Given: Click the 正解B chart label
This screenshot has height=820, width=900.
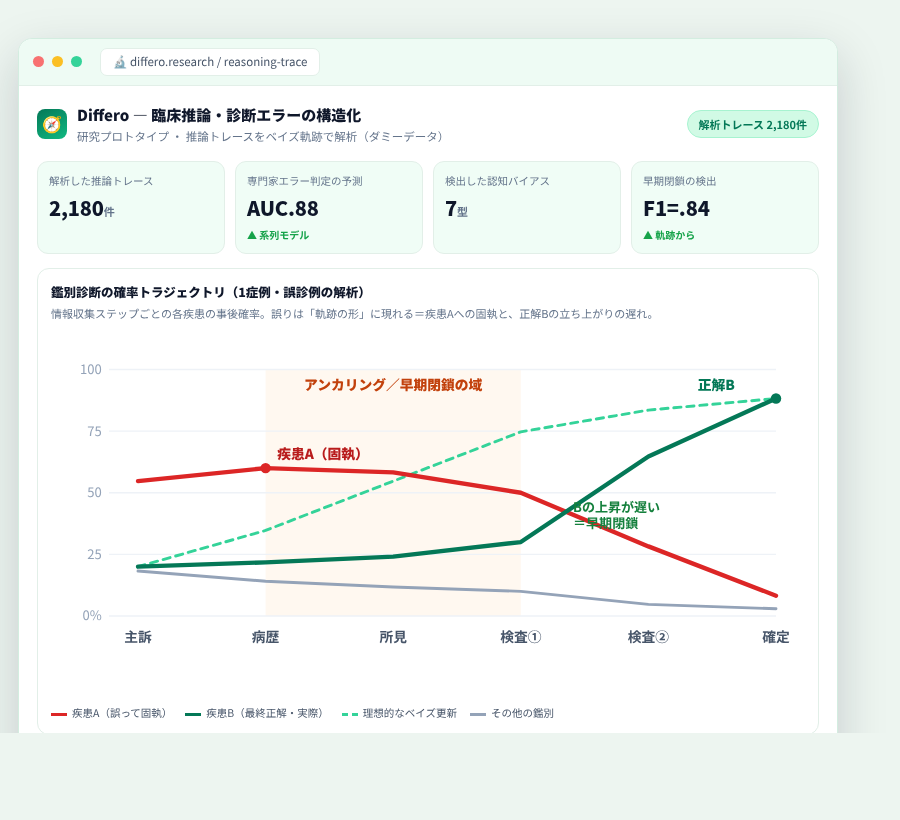Looking at the screenshot, I should click(716, 385).
